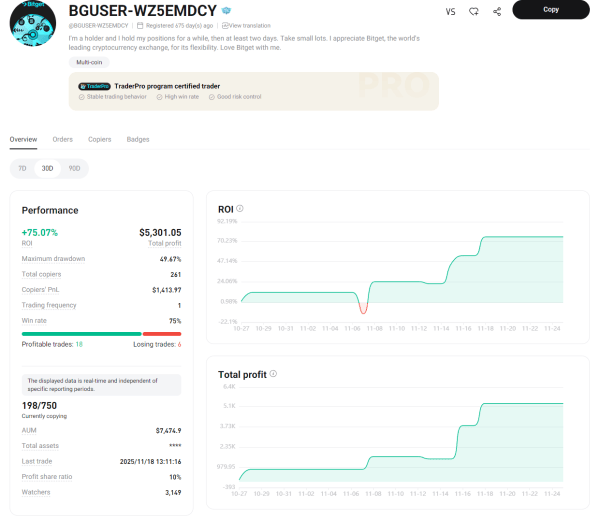Select the 7D time range
600x520 pixels.
coord(23,168)
